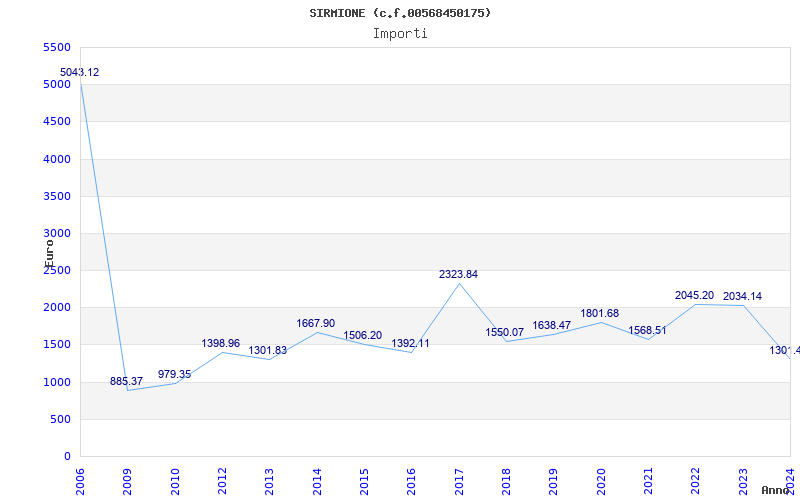The width and height of the screenshot is (800, 500).
Task: Click x-axis year 2018
Action: 507,482
